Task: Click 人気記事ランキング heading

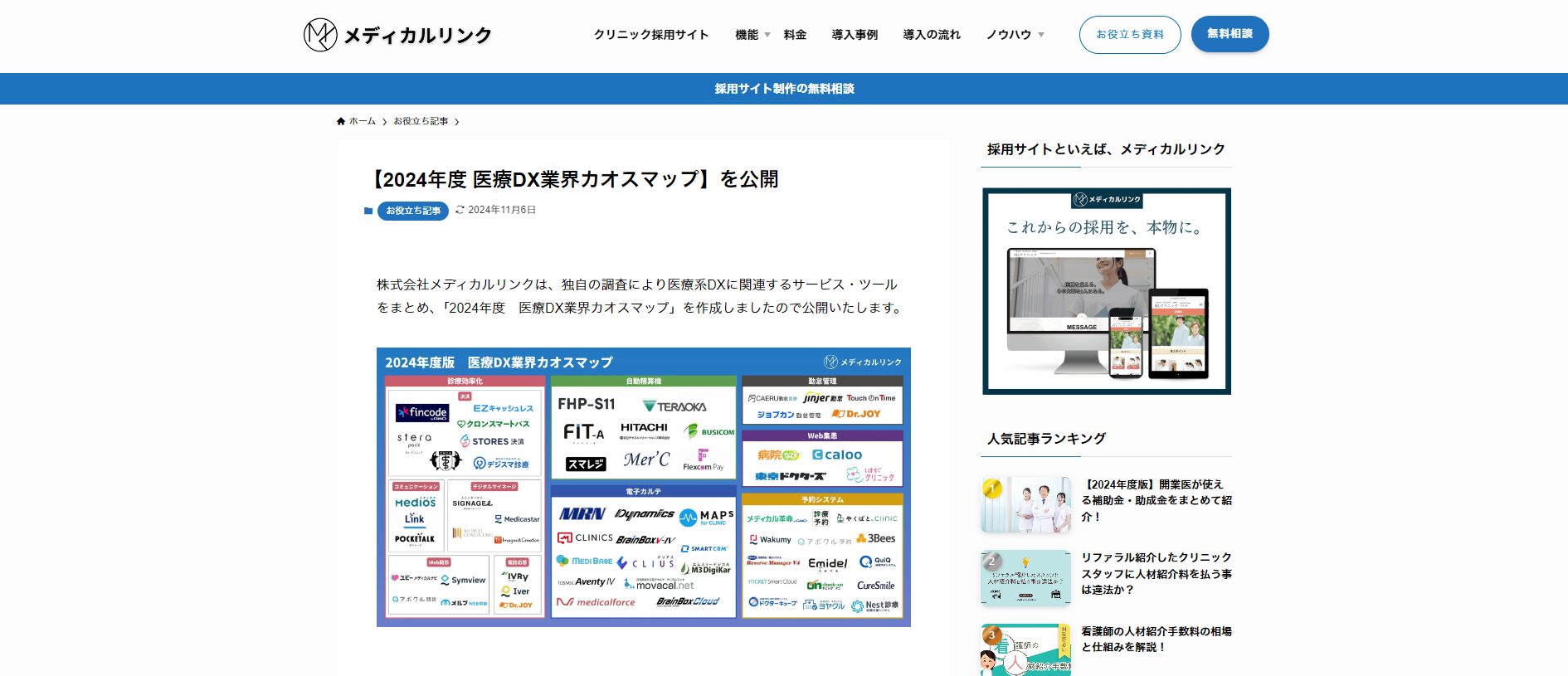Action: (x=1046, y=438)
